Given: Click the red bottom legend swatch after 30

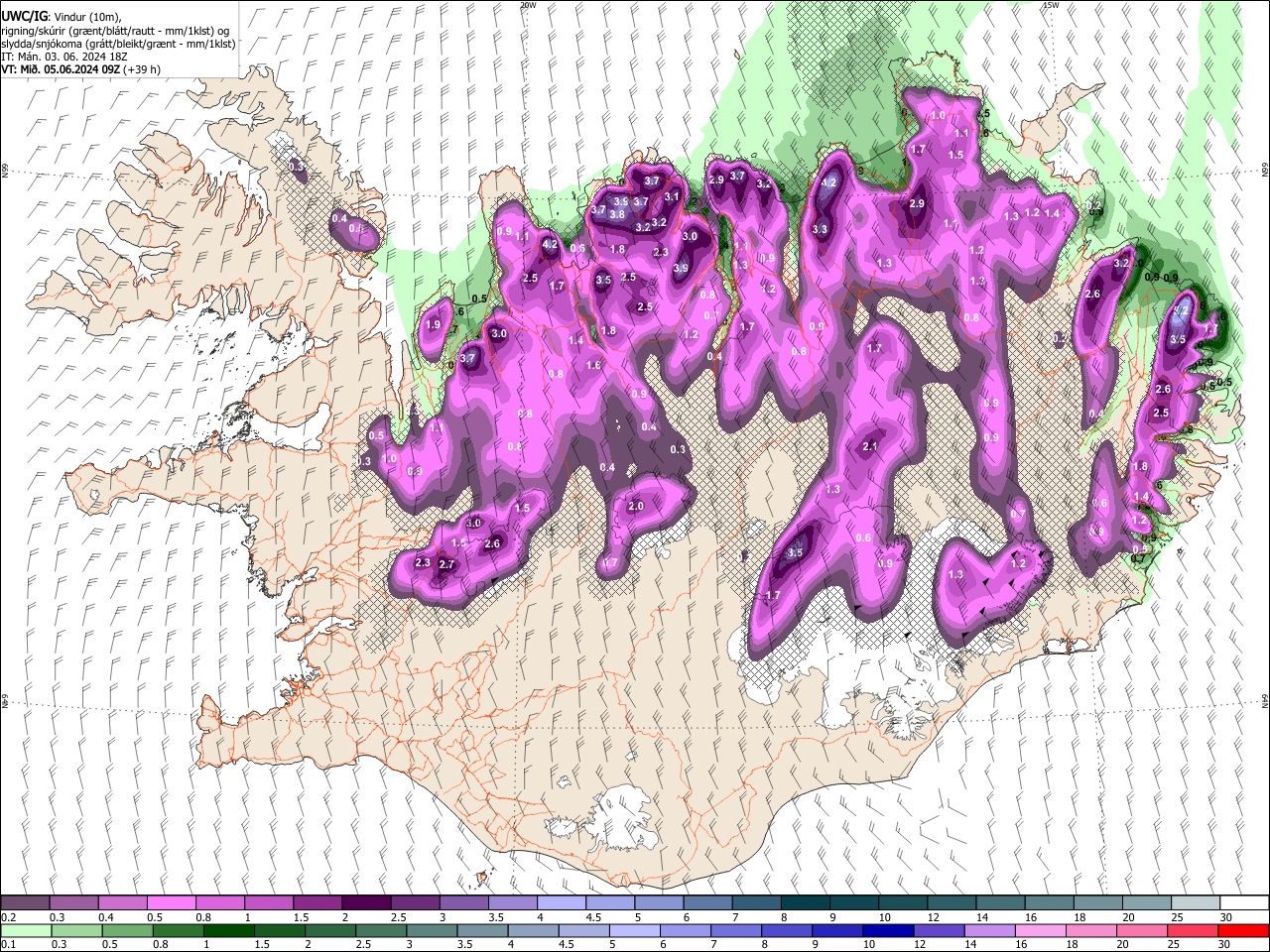Looking at the screenshot, I should tap(1243, 930).
